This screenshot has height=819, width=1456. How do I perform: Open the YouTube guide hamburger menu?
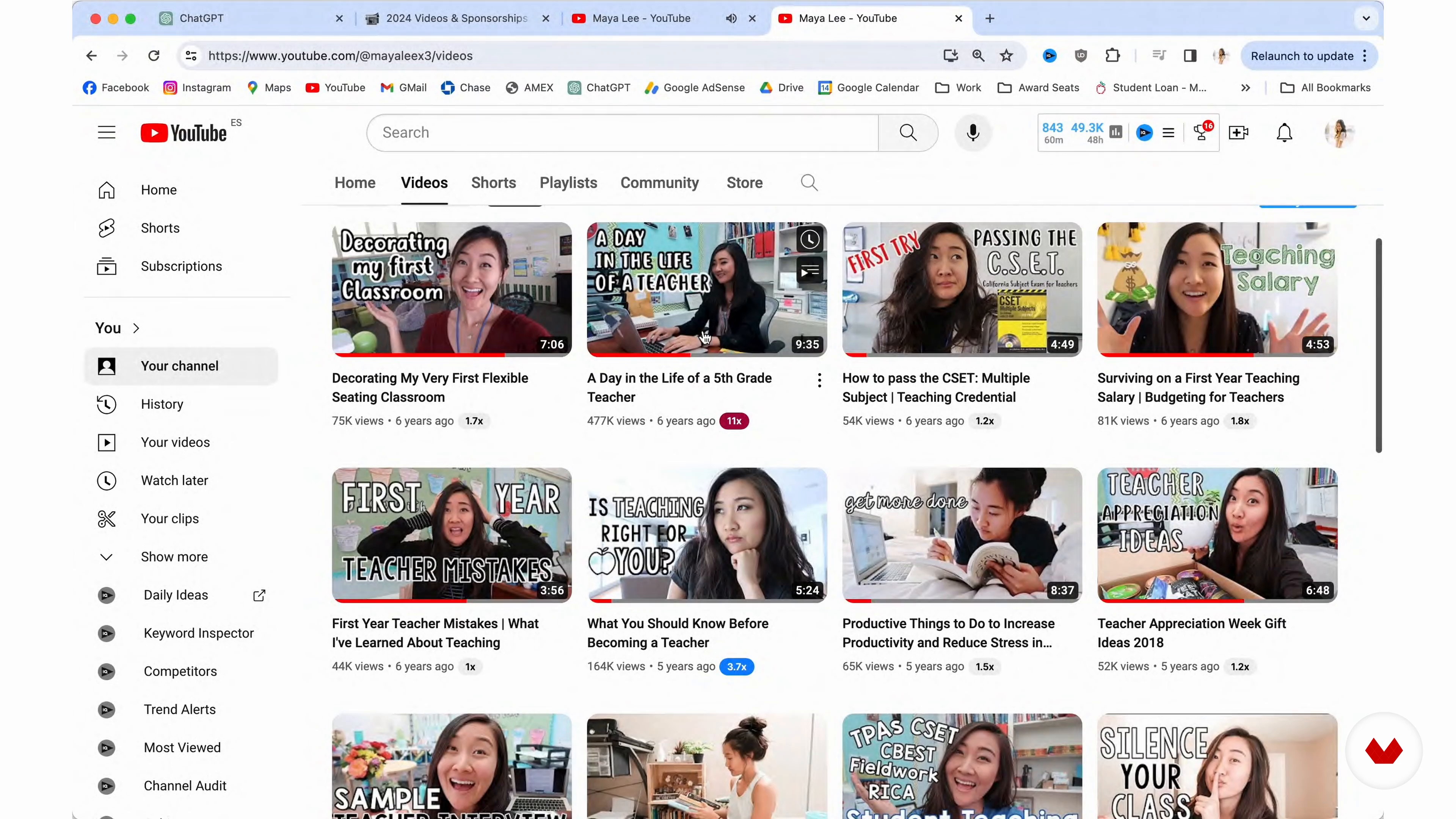pyautogui.click(x=106, y=132)
